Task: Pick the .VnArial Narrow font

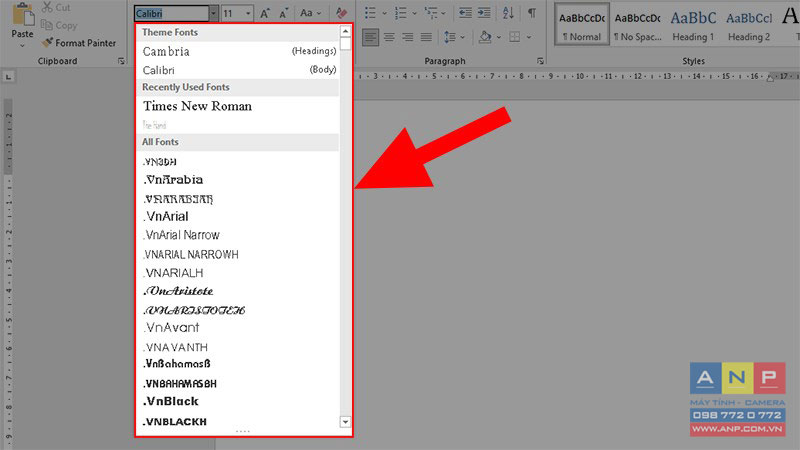Action: [238, 235]
